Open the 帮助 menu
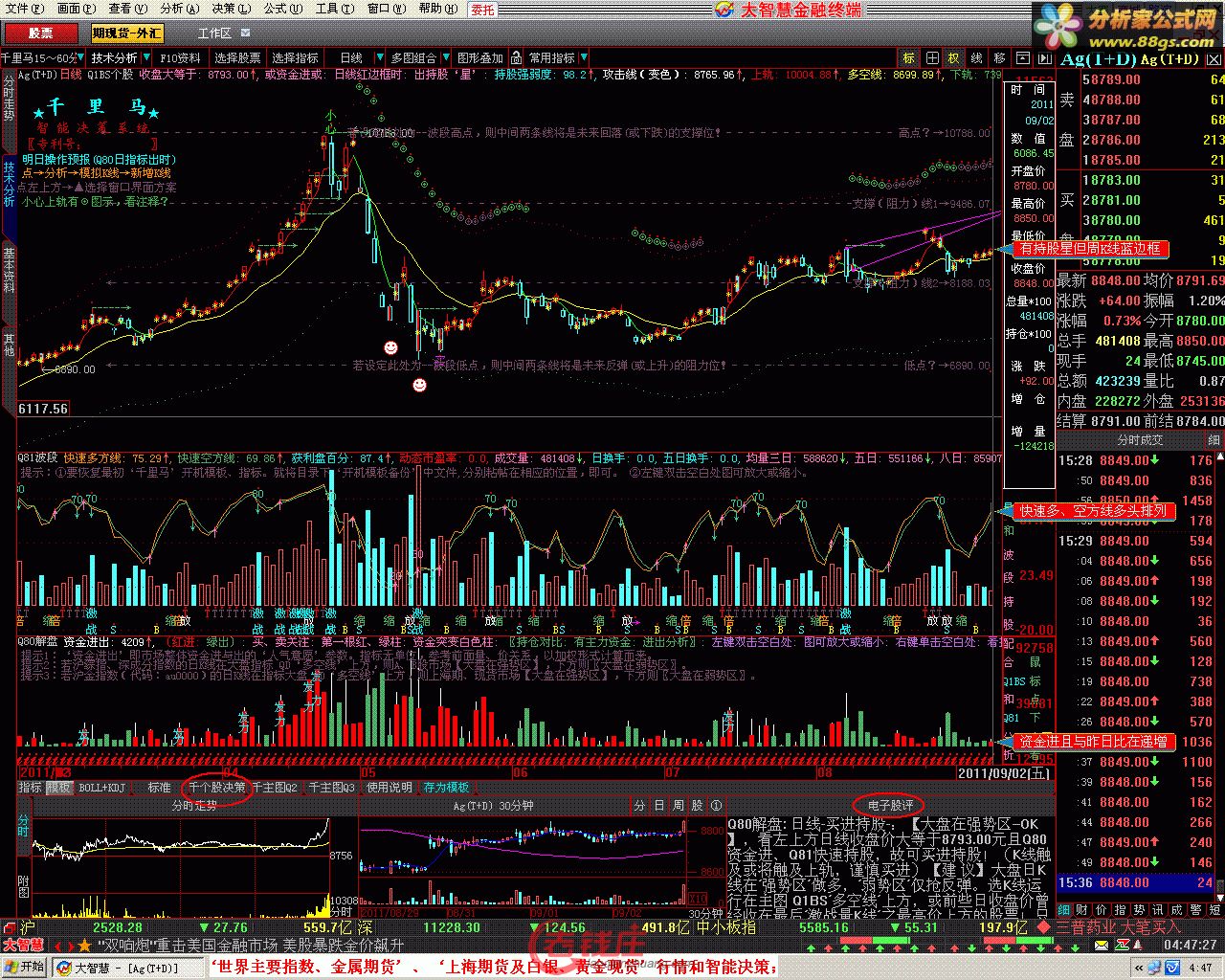The image size is (1225, 980). (437, 9)
